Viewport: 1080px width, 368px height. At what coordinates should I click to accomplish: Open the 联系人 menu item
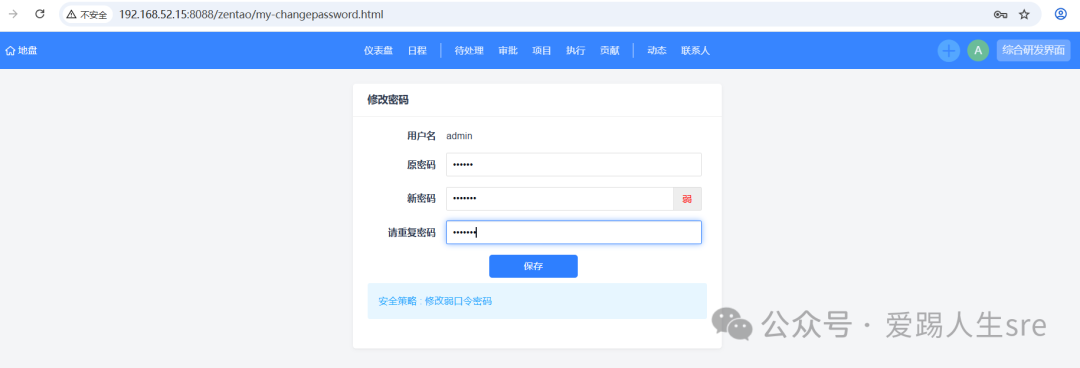[696, 50]
